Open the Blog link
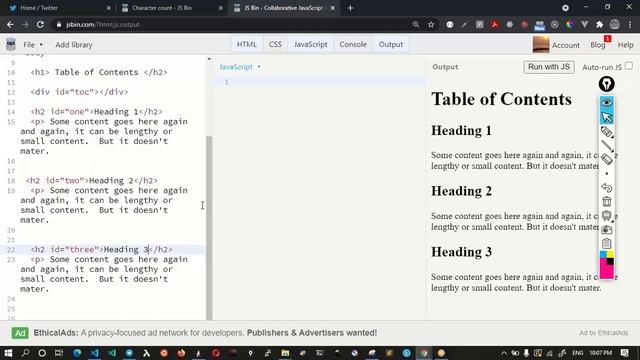Viewport: 640px width, 360px height. 598,45
